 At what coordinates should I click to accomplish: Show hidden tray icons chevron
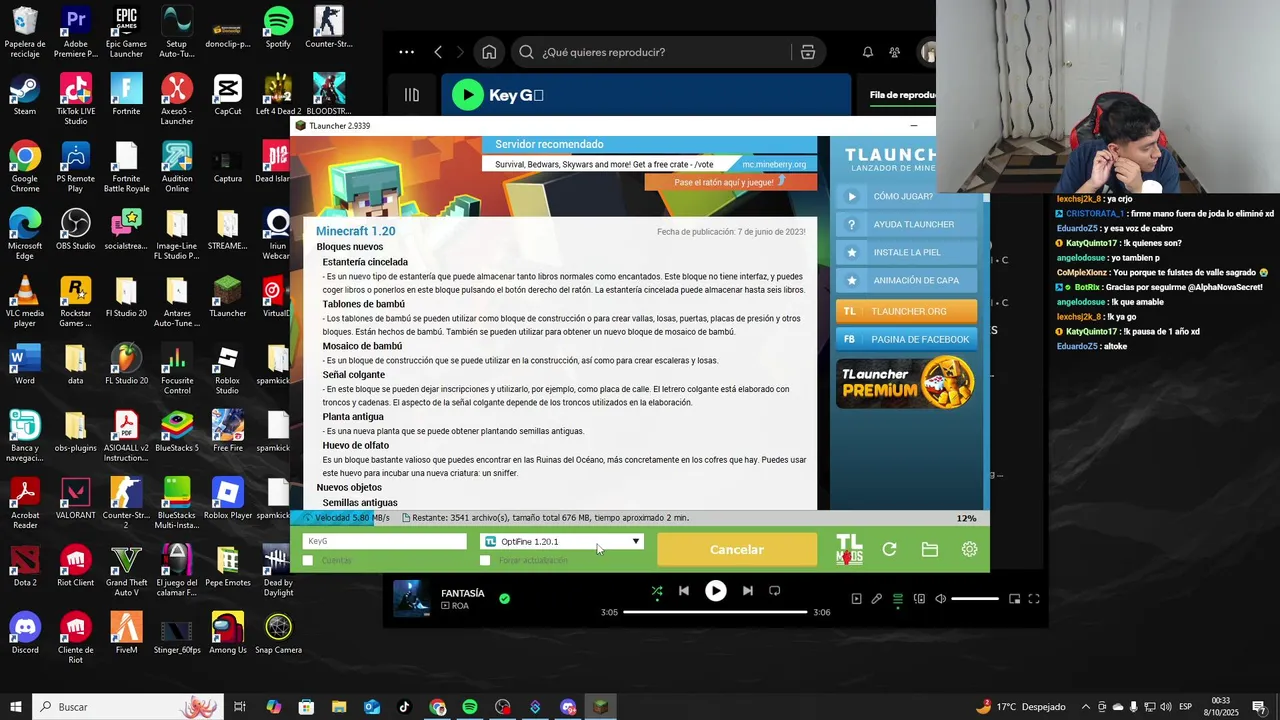point(1086,707)
